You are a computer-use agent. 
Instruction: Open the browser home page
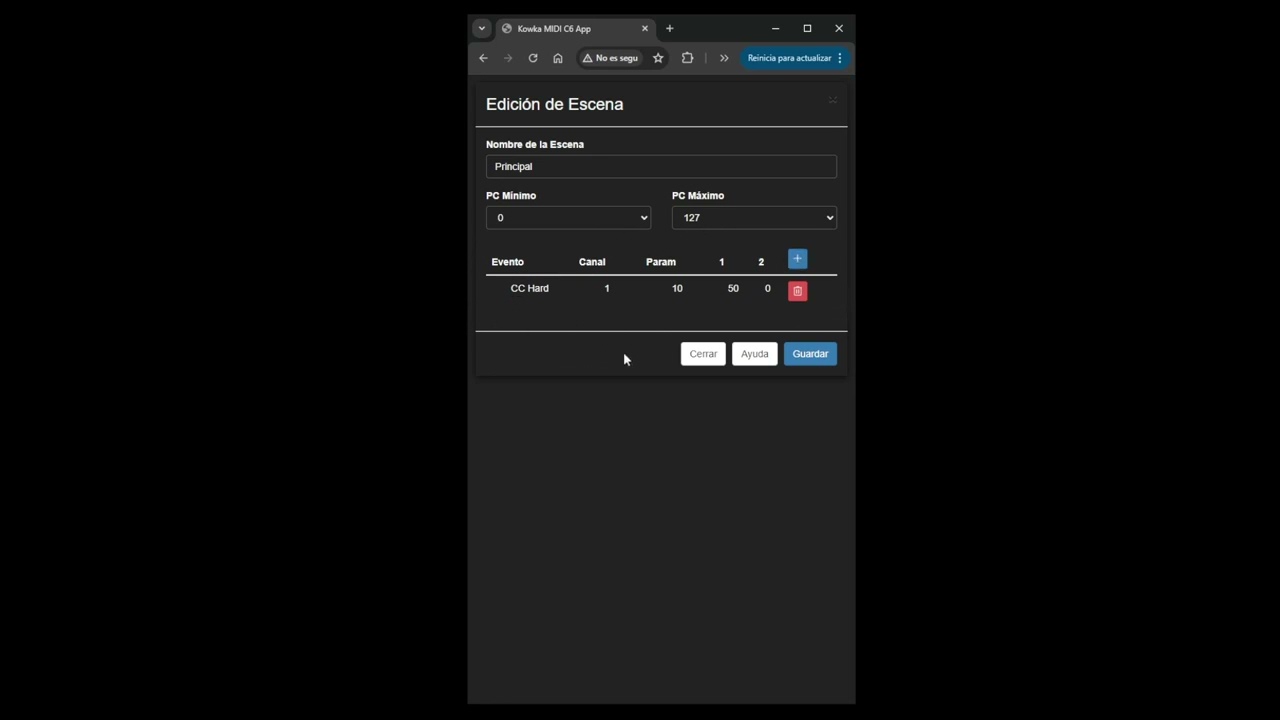click(558, 58)
